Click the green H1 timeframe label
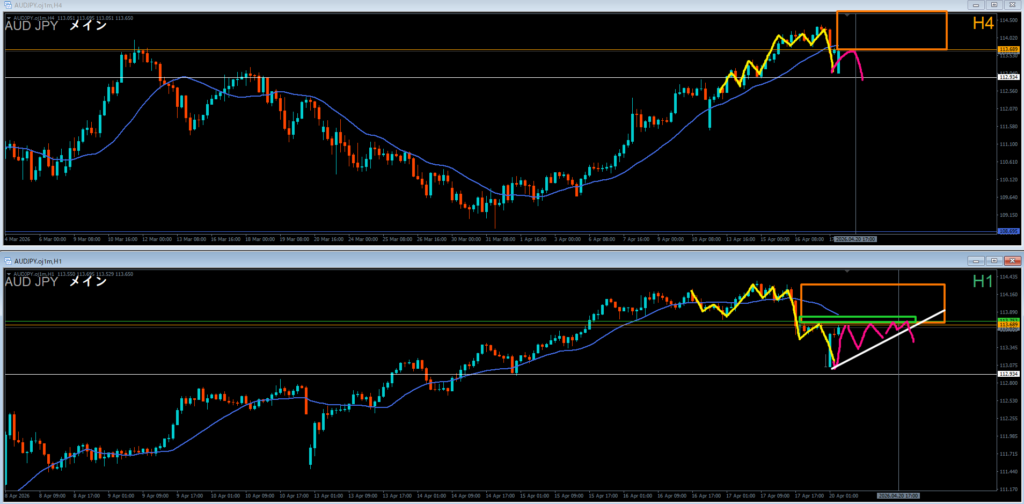 click(x=983, y=282)
